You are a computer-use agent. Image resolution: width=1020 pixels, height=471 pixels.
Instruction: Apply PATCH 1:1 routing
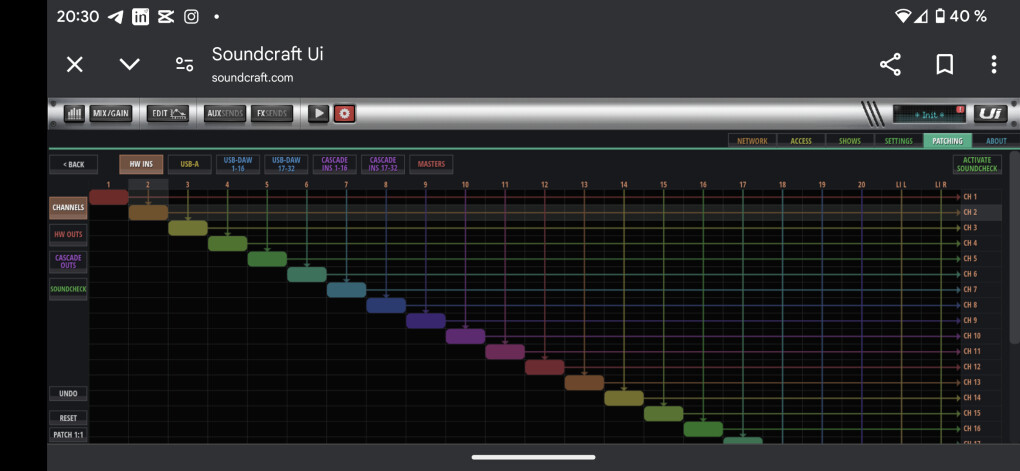point(68,435)
